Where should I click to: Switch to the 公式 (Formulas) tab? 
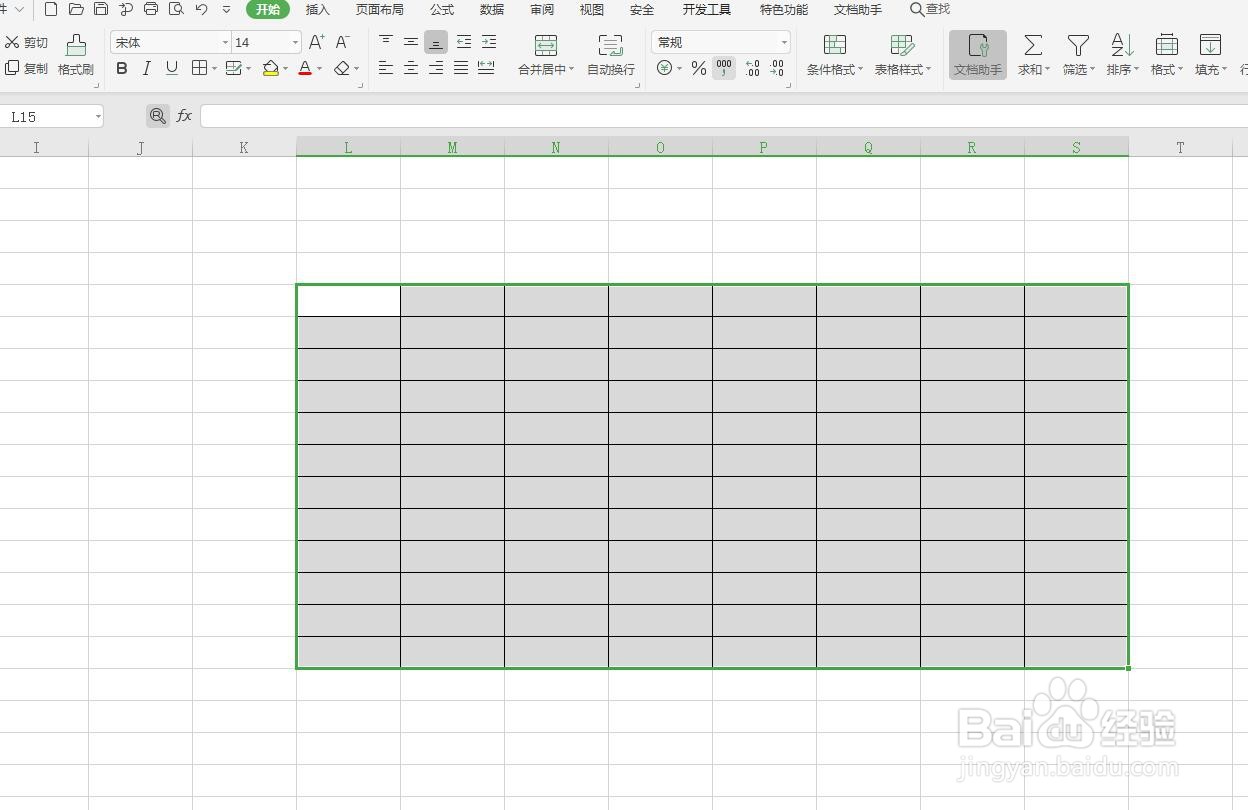point(441,10)
